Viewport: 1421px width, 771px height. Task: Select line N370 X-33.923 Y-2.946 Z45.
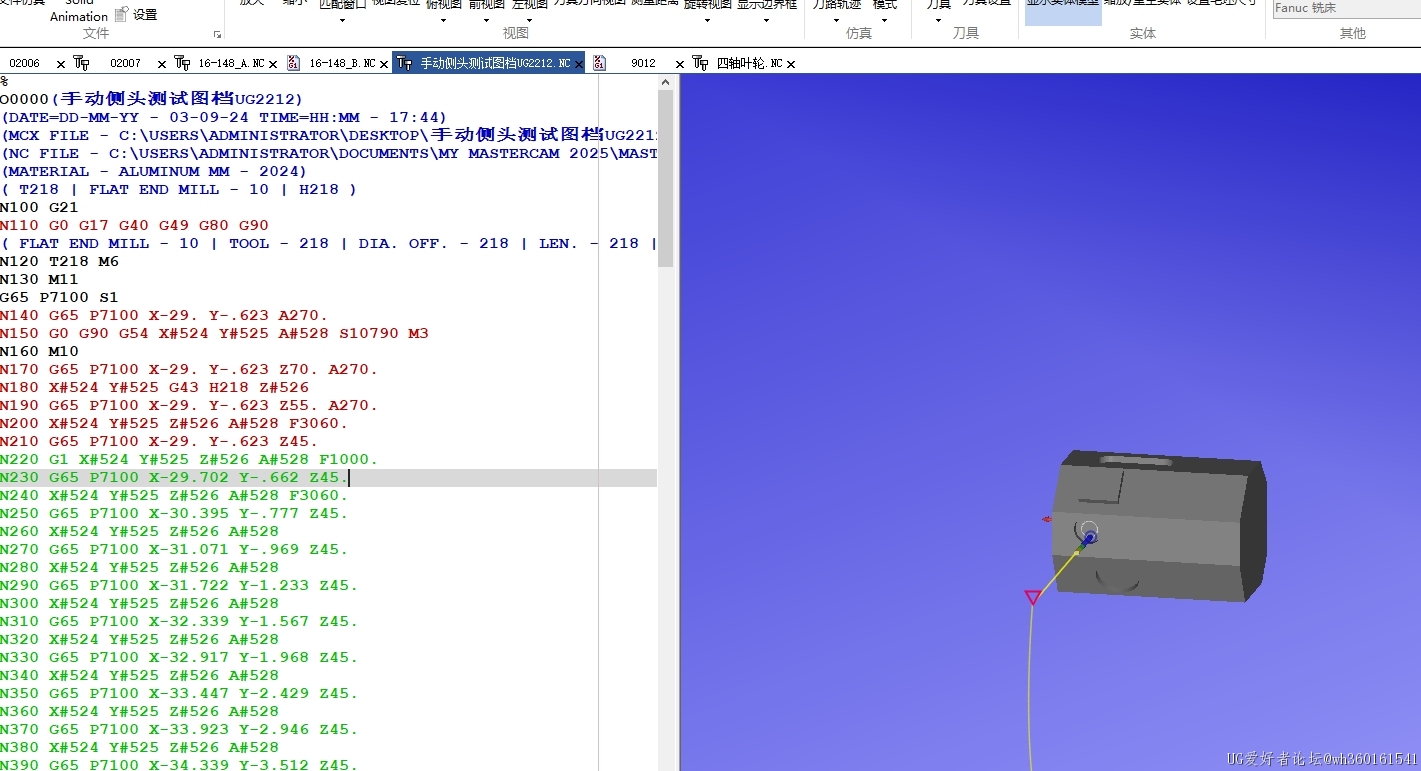179,730
